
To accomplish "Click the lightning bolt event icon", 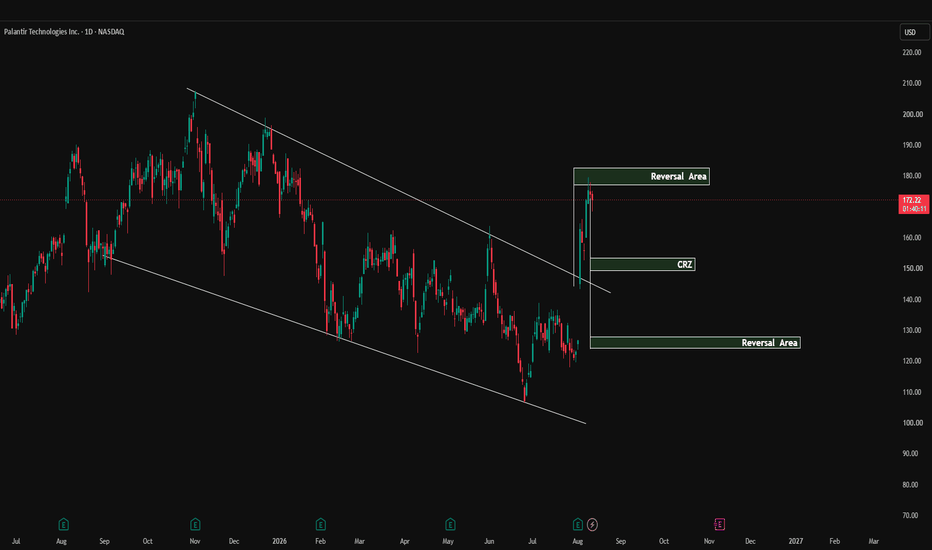I will pos(592,524).
